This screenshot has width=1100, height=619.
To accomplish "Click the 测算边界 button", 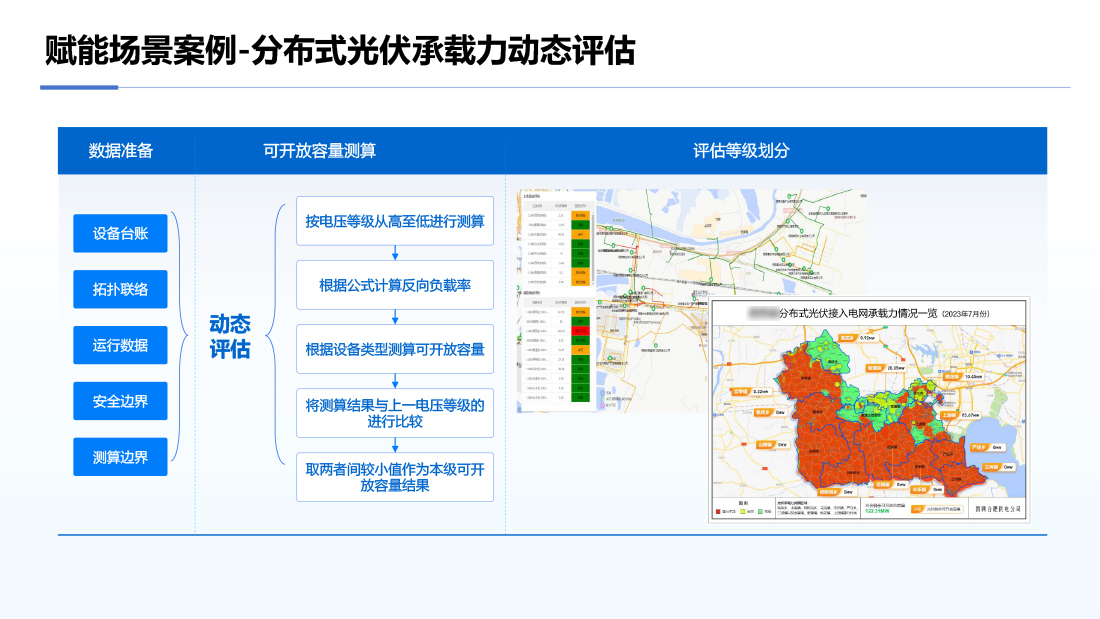I will click(120, 457).
